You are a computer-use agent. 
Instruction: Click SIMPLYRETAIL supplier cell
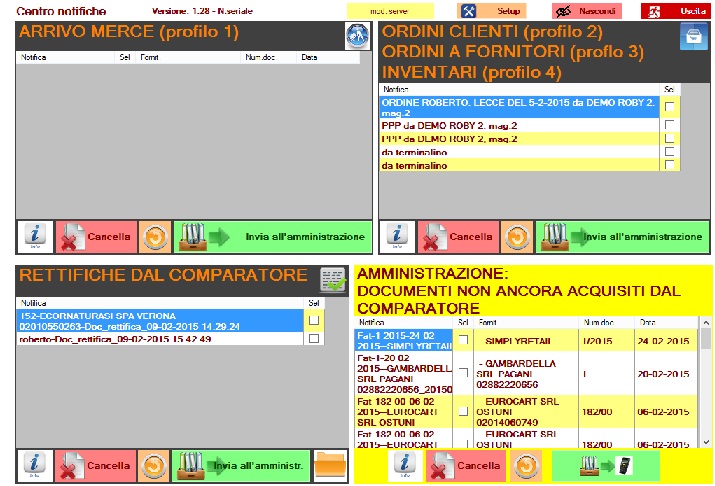point(526,341)
